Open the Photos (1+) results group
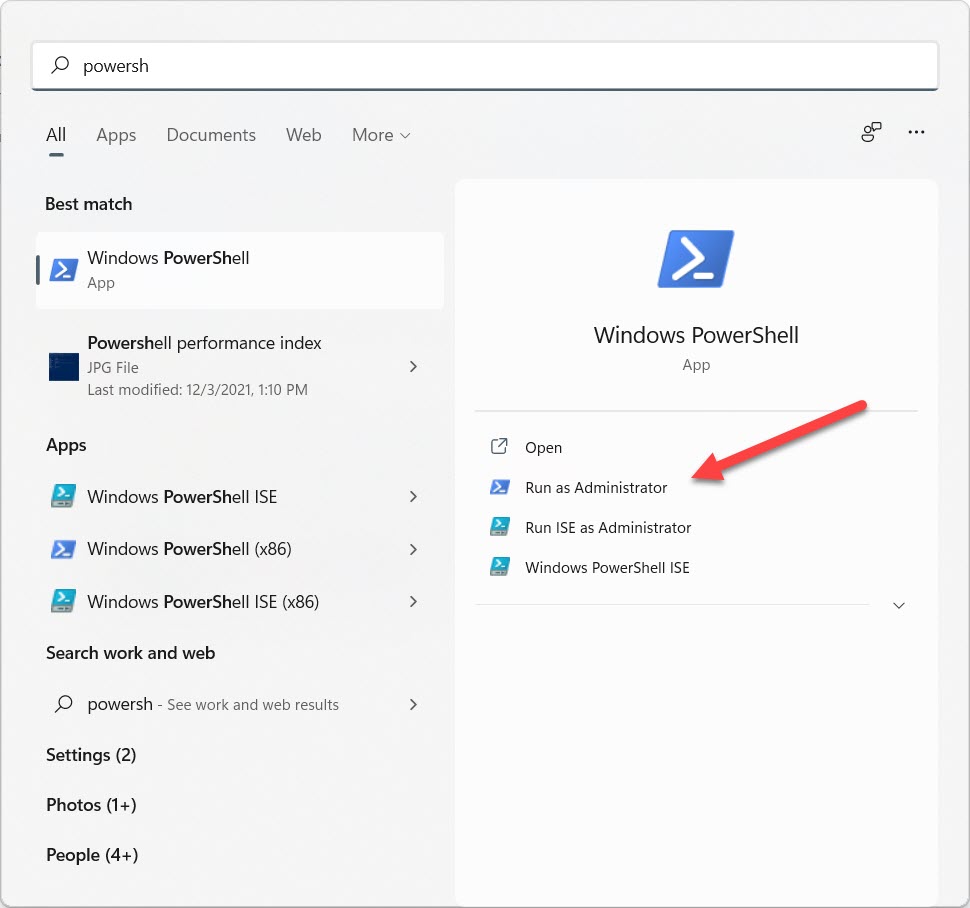The image size is (970, 908). tap(92, 805)
